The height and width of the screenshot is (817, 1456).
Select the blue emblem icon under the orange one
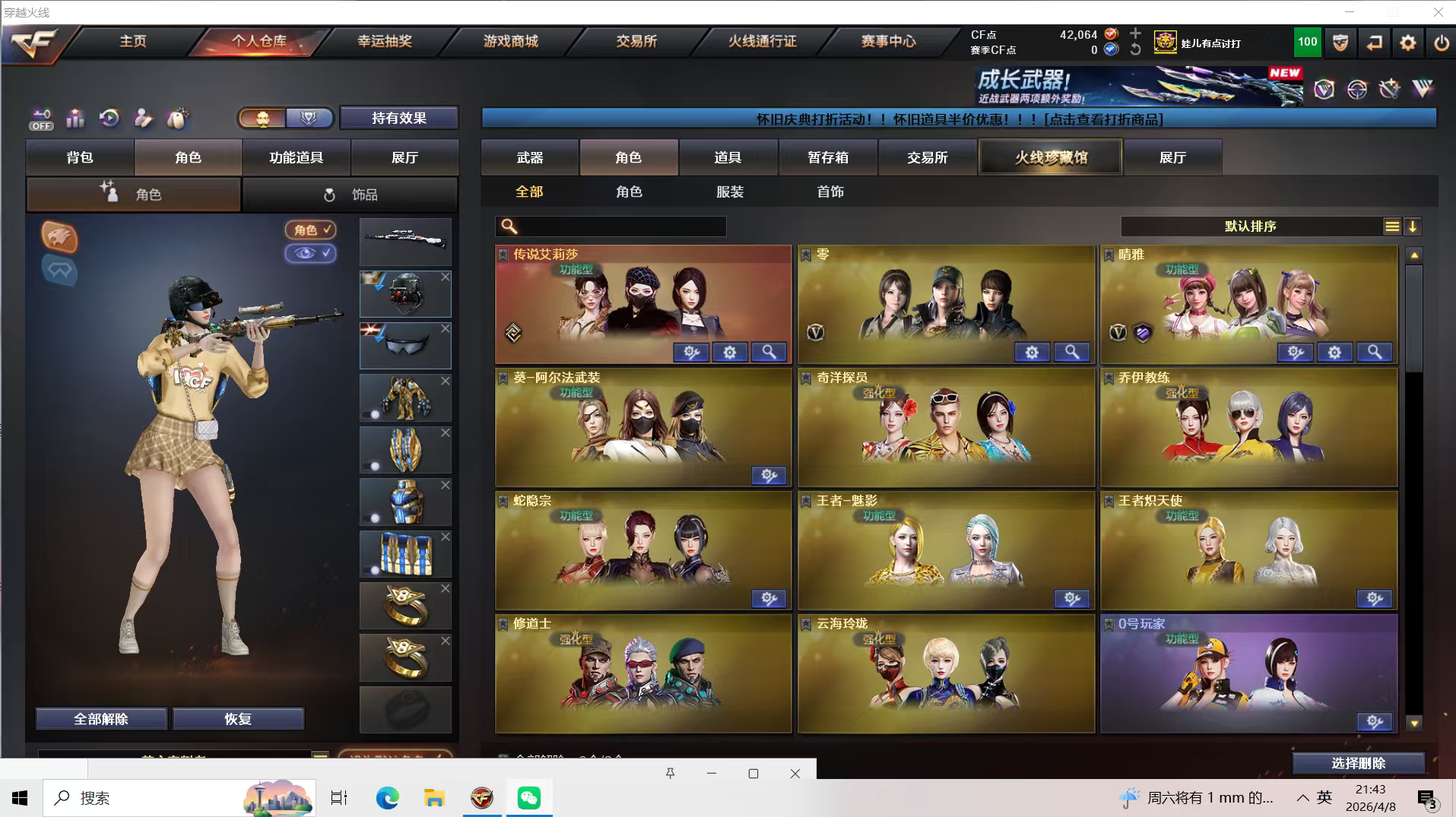(x=59, y=271)
